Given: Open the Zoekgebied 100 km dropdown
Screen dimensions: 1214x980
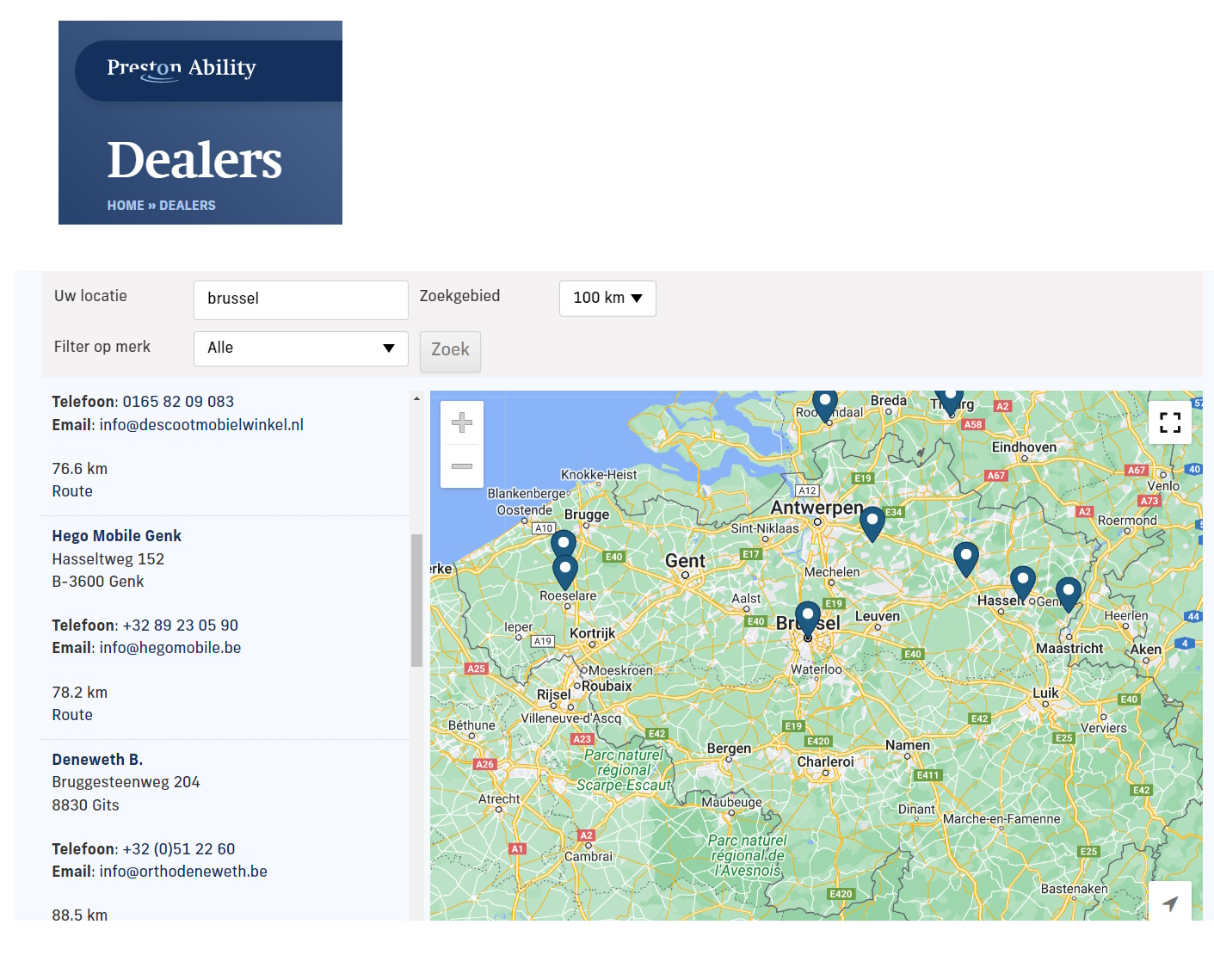Looking at the screenshot, I should point(607,299).
